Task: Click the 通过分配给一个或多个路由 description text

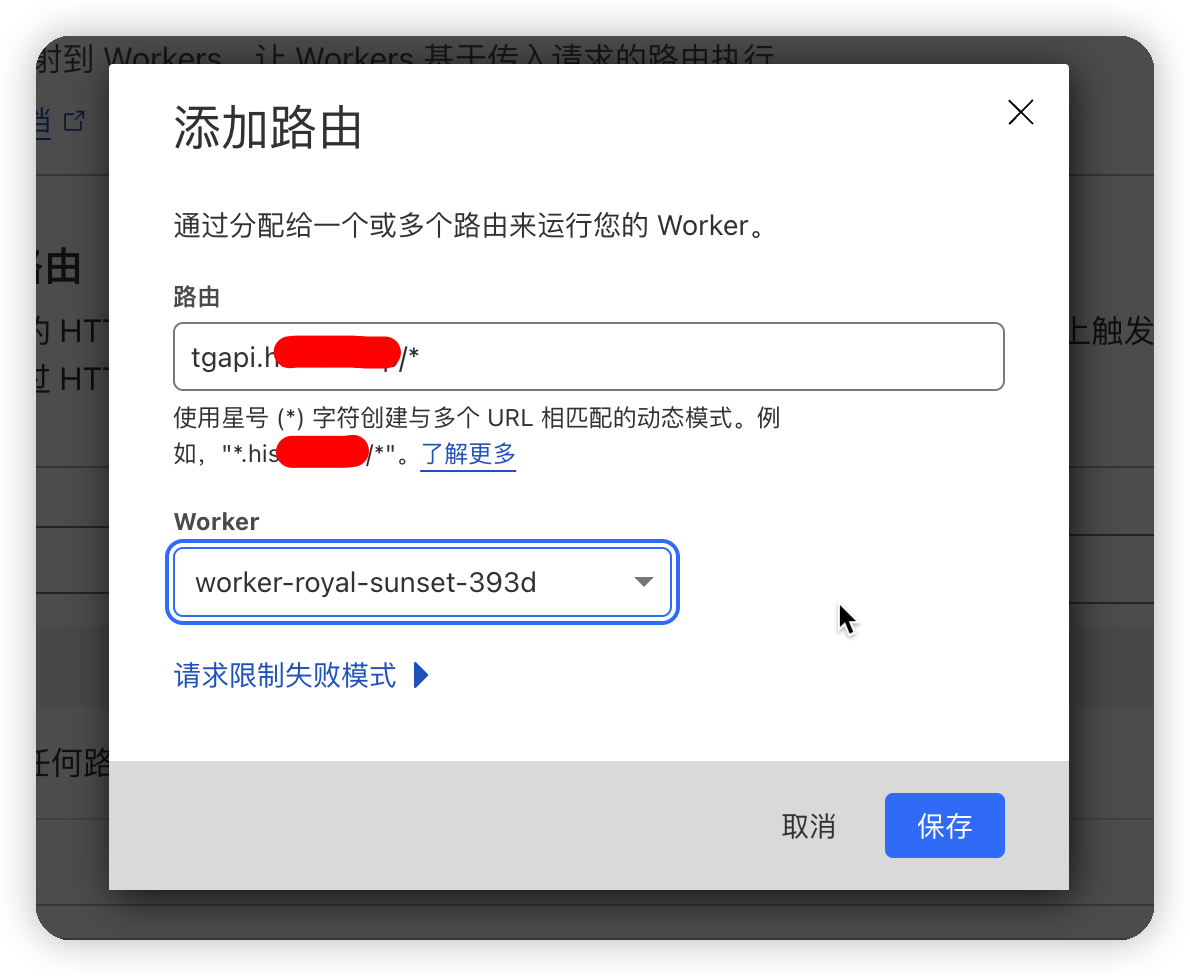Action: pyautogui.click(x=470, y=225)
